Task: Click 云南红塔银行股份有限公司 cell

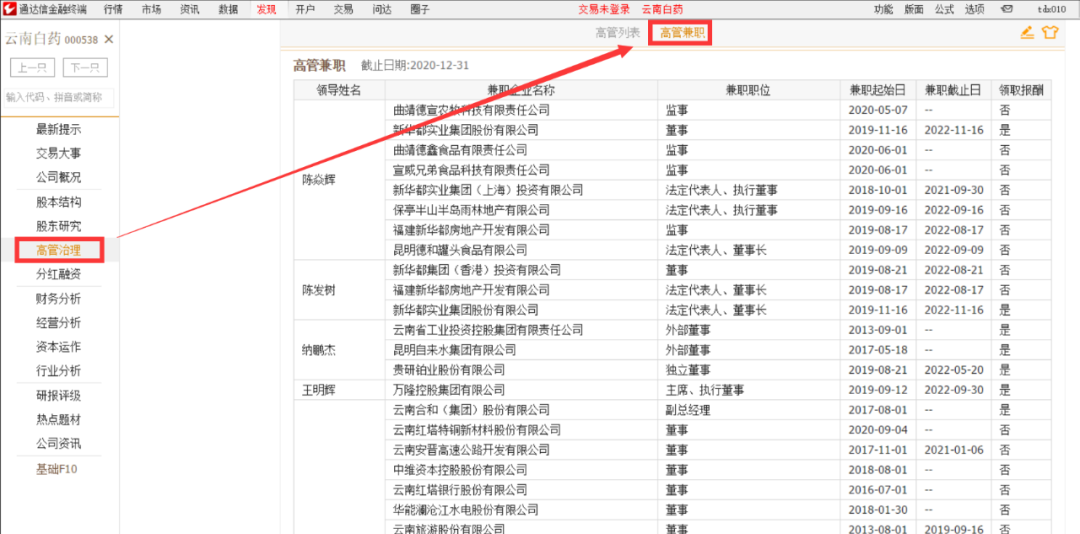Action: coord(521,490)
